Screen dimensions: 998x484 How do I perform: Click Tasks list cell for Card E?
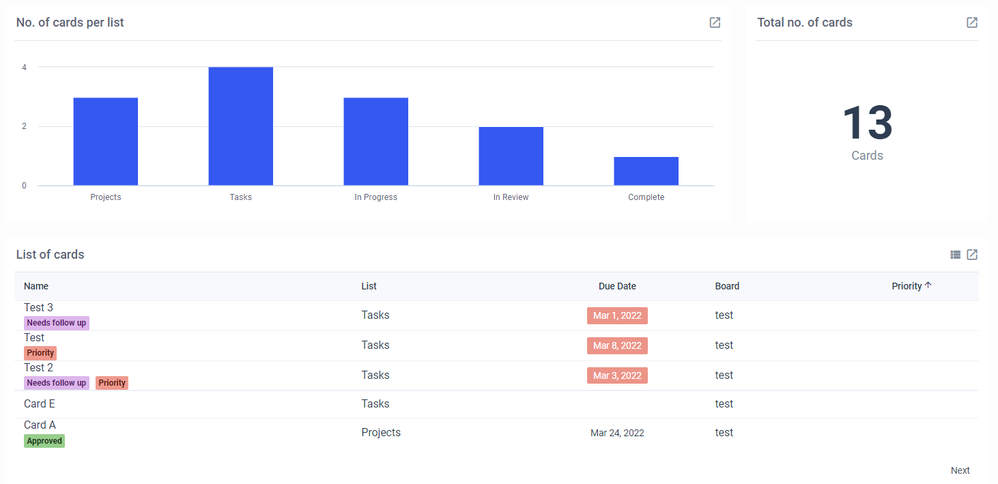coord(375,404)
